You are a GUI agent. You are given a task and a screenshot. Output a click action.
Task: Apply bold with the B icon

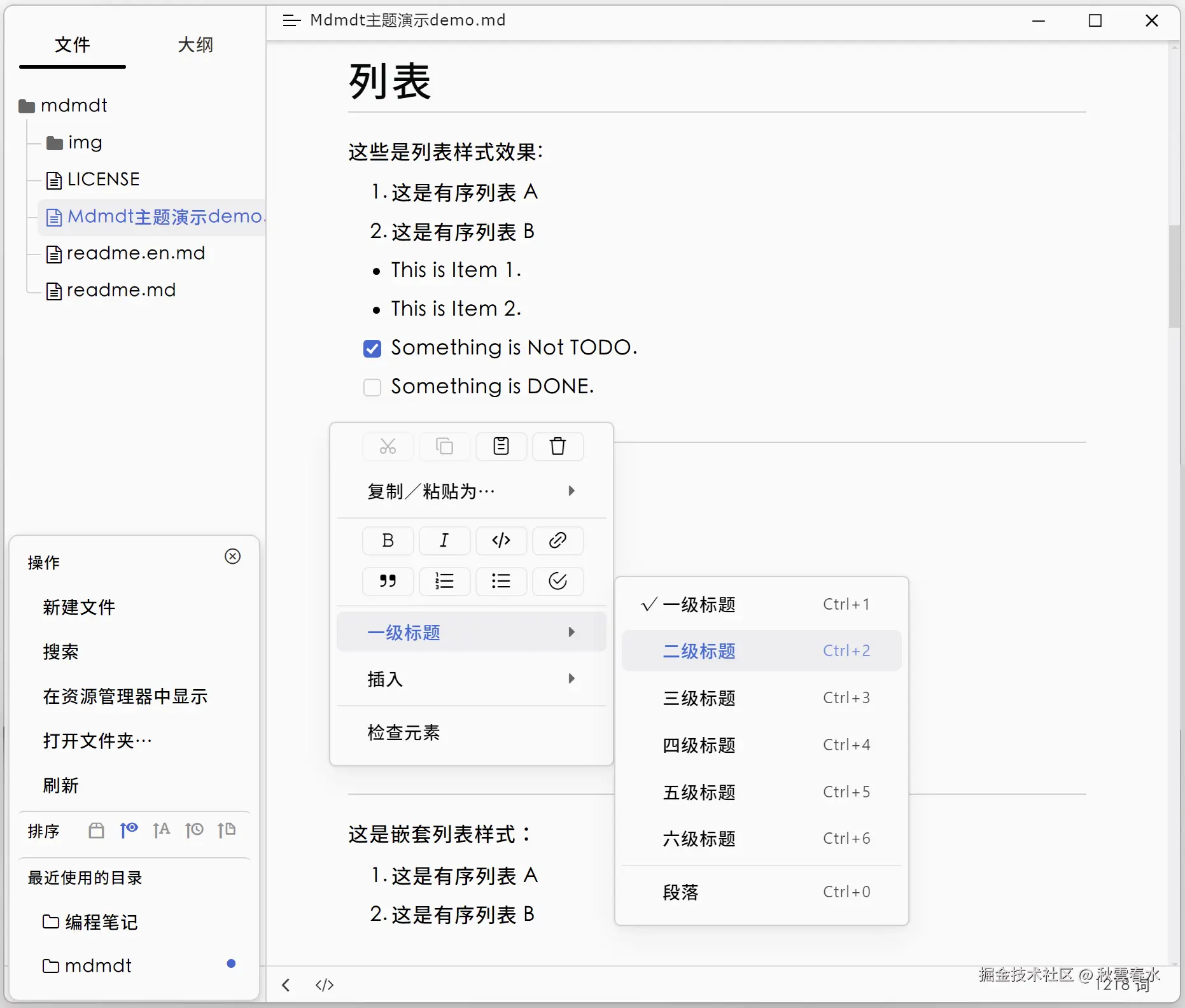[x=388, y=540]
